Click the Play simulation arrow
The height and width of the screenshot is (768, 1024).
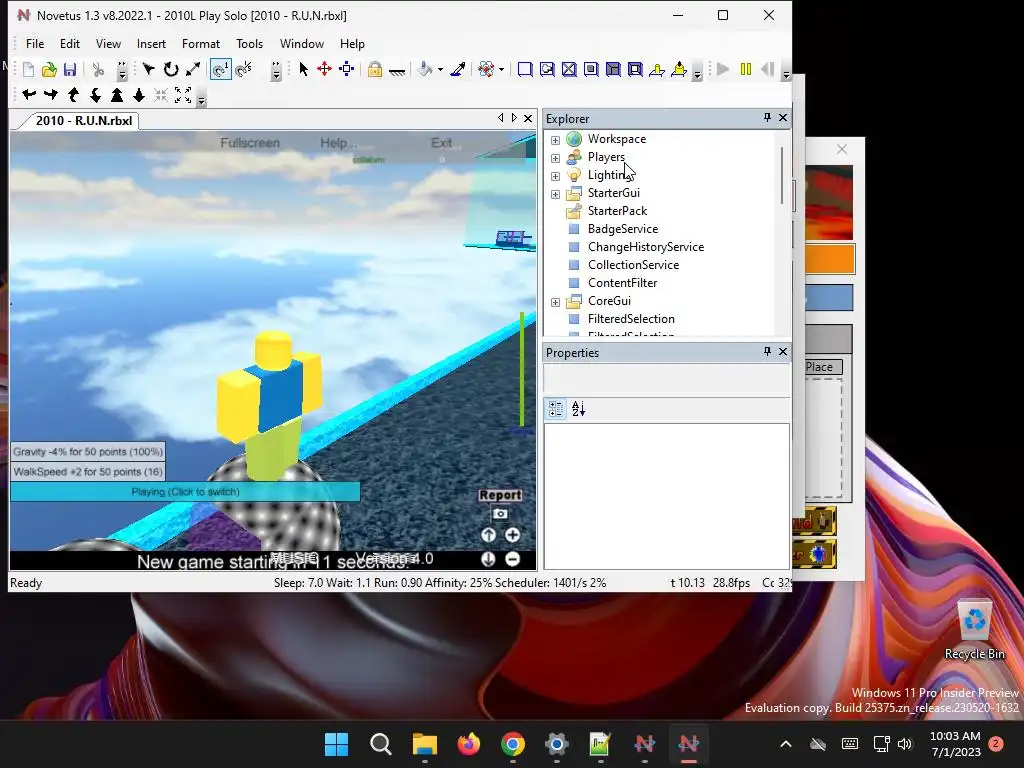point(723,69)
